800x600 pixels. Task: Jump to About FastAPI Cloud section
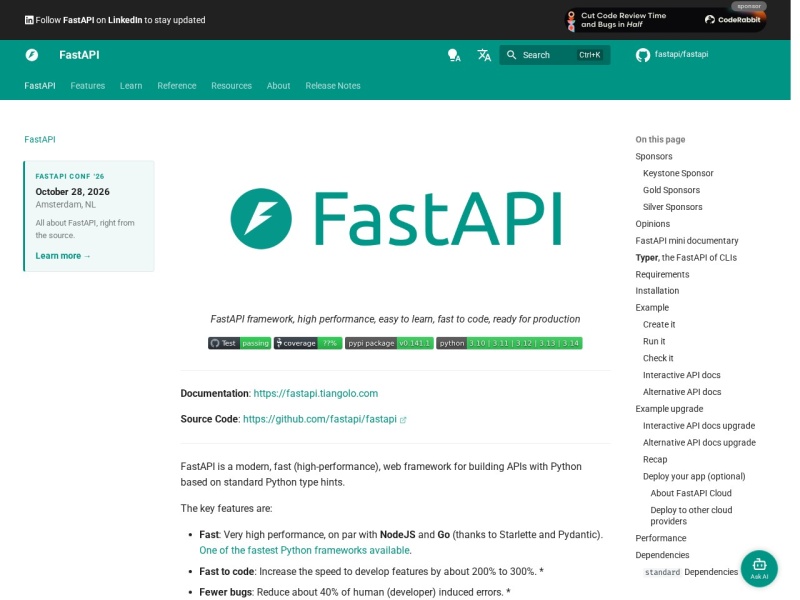(x=691, y=492)
